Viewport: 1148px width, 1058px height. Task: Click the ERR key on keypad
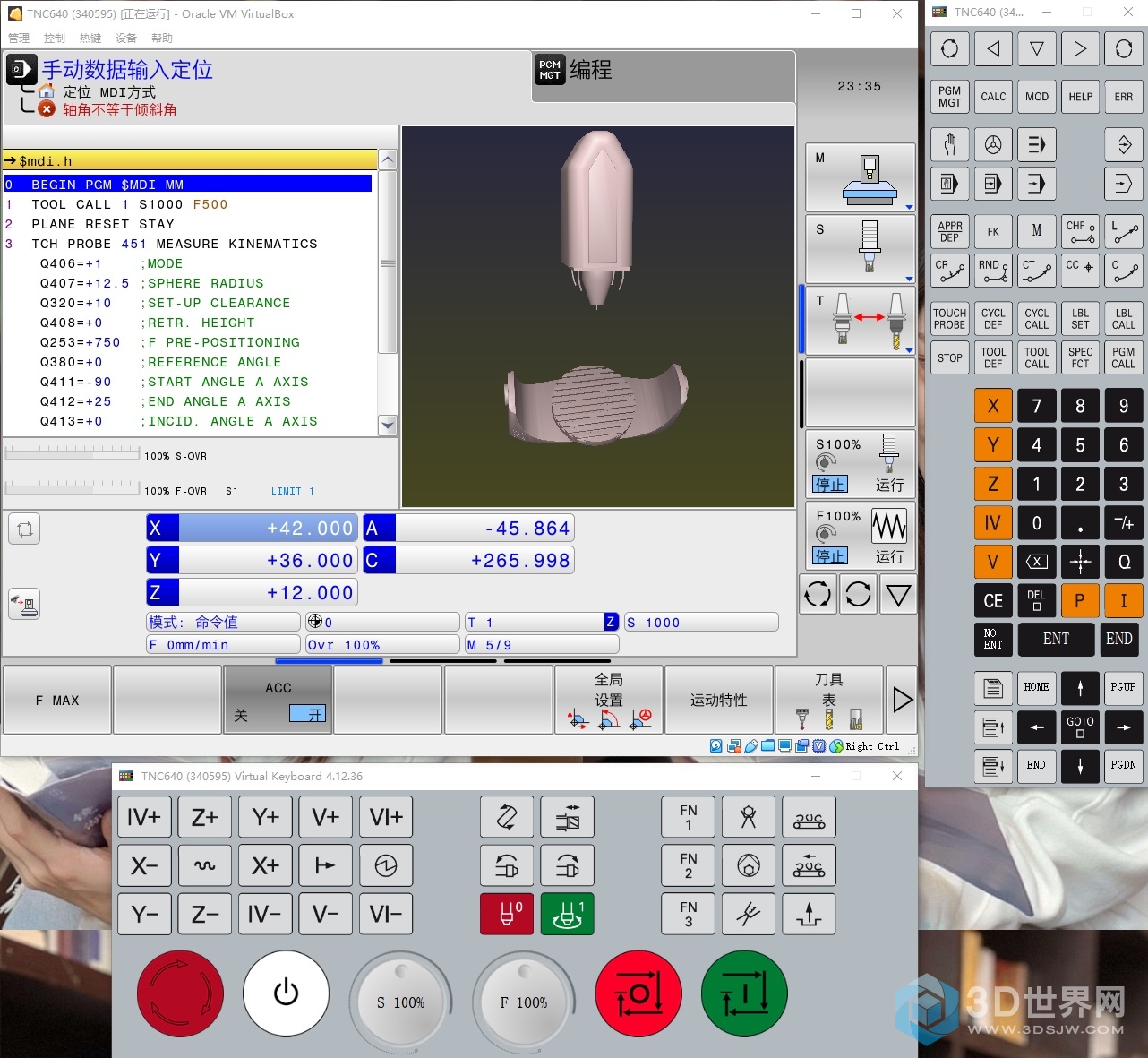(1124, 97)
